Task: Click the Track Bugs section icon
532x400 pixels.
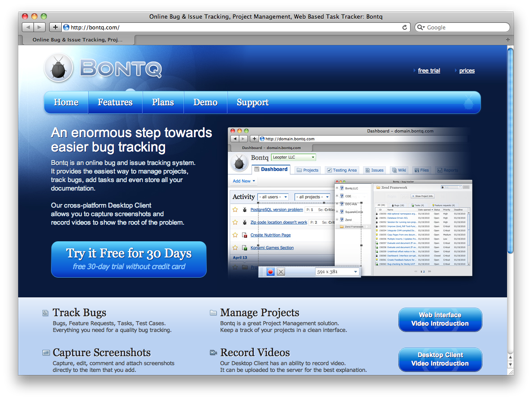Action: click(x=45, y=313)
